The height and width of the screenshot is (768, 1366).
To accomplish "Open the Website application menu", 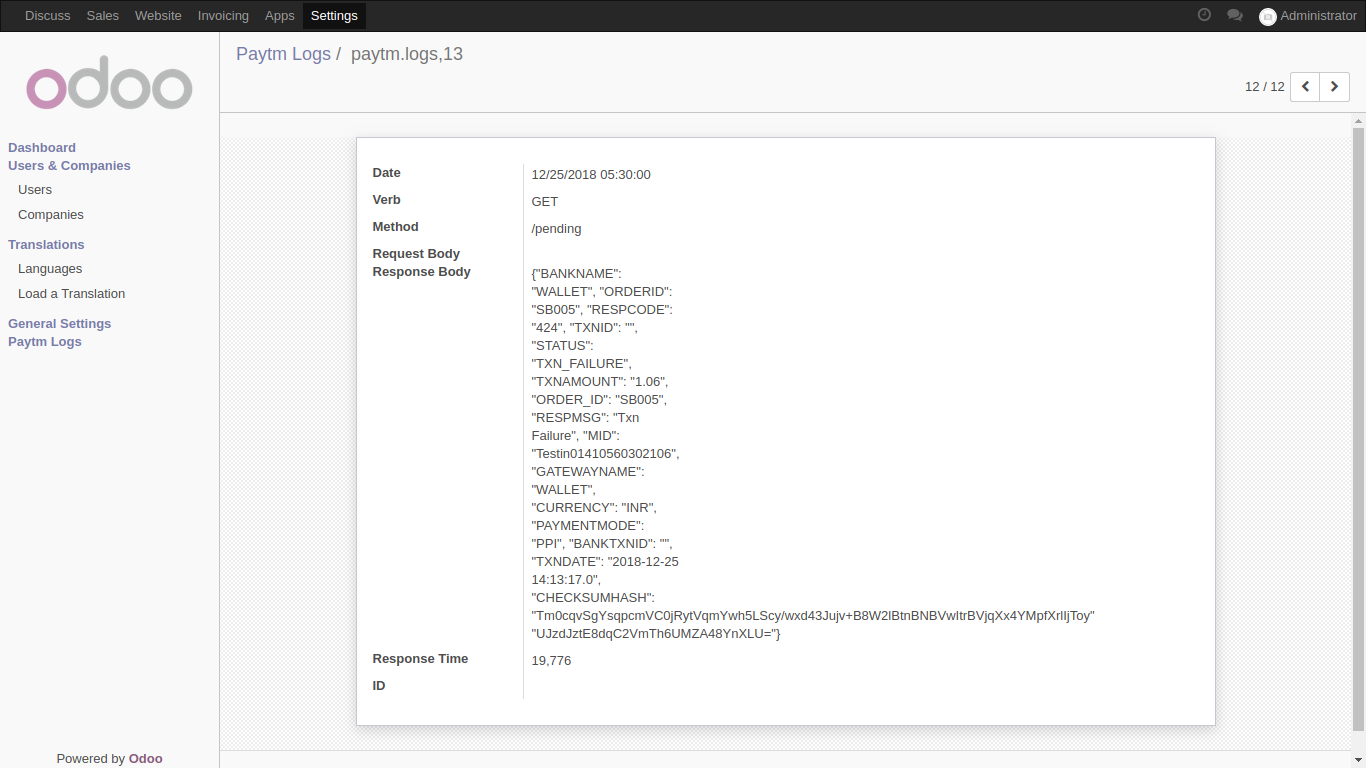I will (x=157, y=15).
